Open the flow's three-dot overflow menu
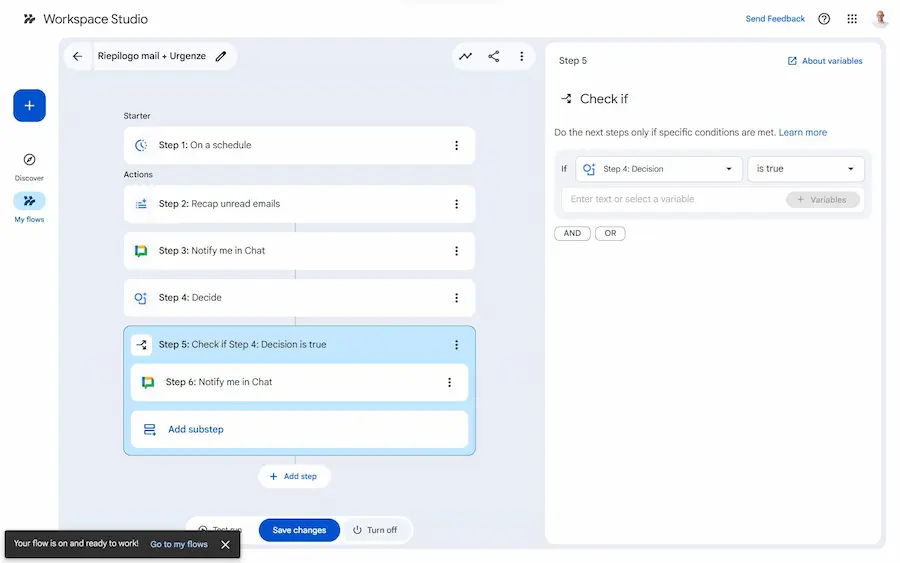The height and width of the screenshot is (563, 900). tap(522, 57)
